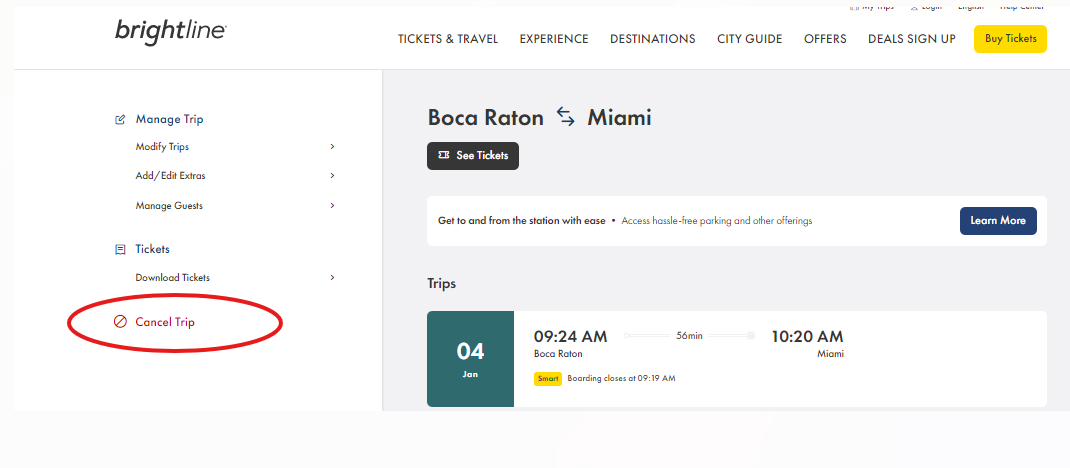Click the ticket icon in See Tickets button
The width and height of the screenshot is (1070, 468).
(x=444, y=156)
